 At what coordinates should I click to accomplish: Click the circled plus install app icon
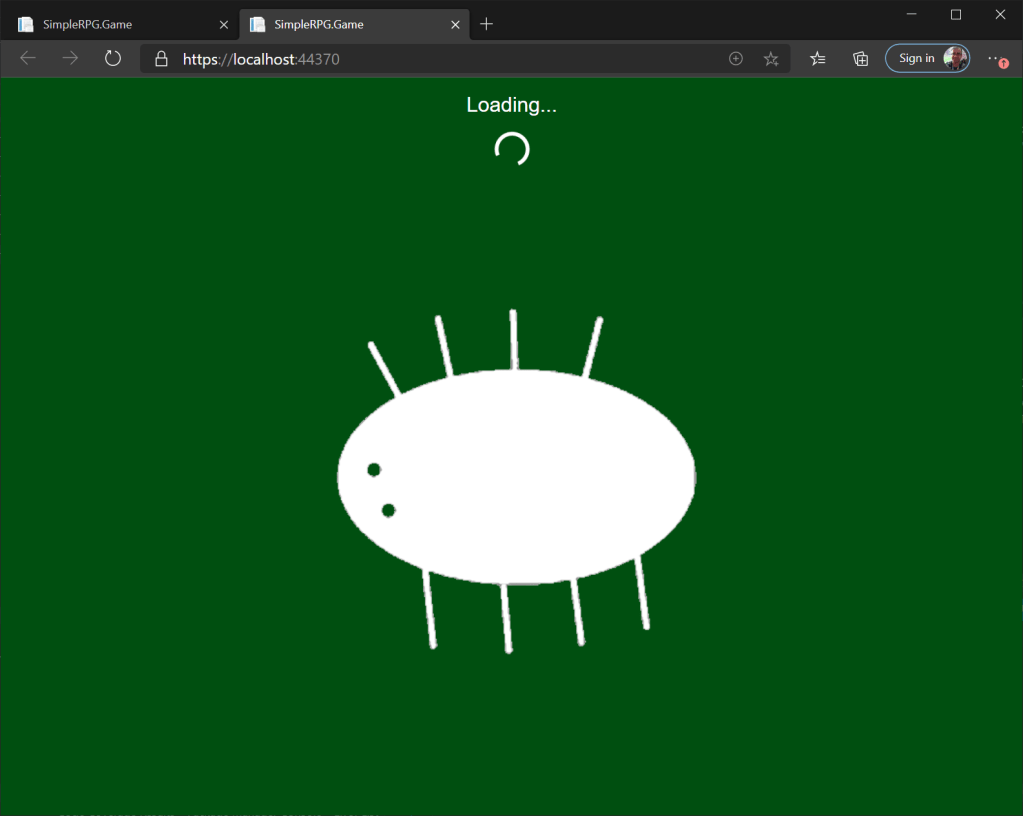736,59
